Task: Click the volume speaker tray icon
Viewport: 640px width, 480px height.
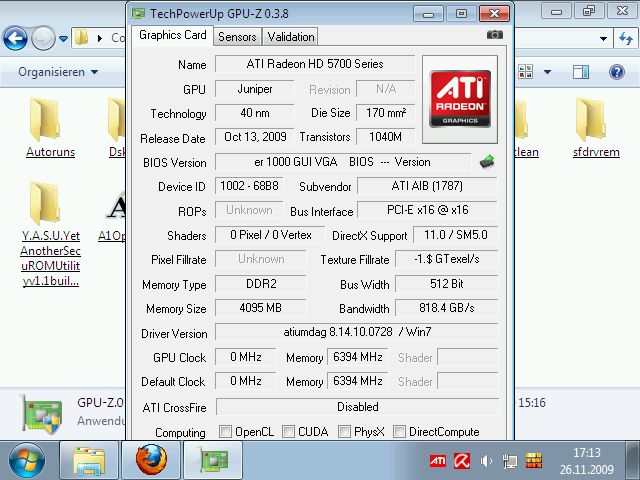Action: pos(486,461)
